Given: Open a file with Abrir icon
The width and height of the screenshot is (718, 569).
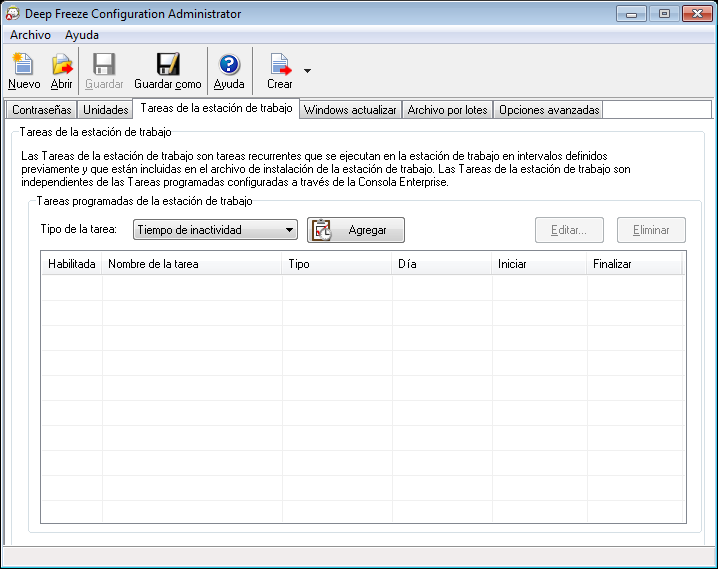Looking at the screenshot, I should [x=62, y=65].
